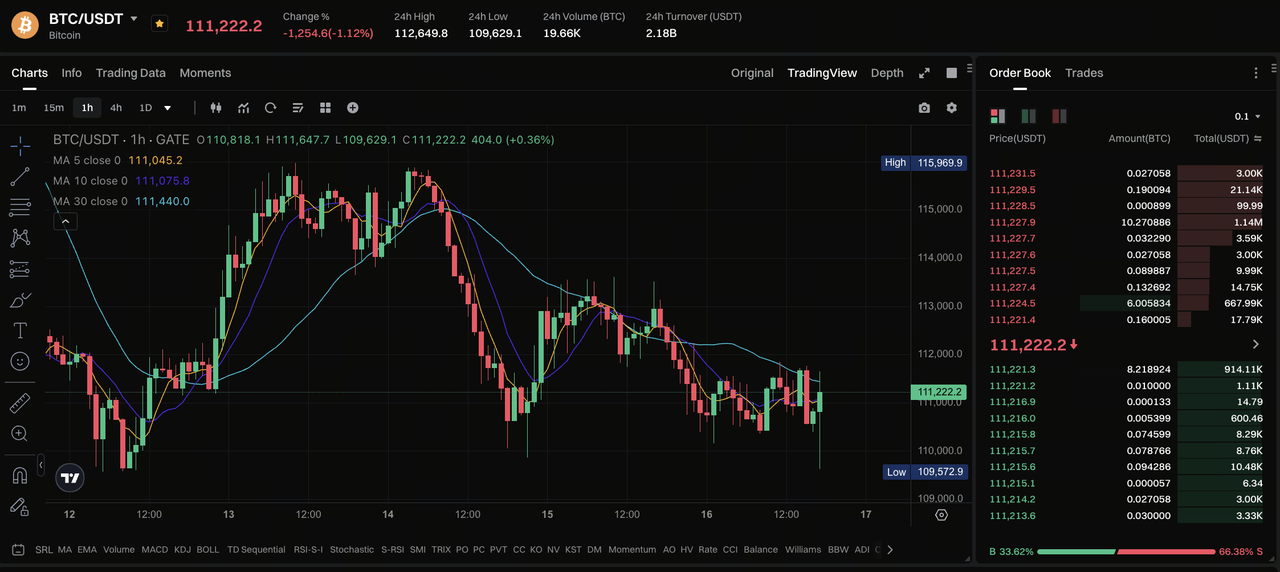Open chart settings gear icon
This screenshot has width=1280, height=572.
[x=951, y=108]
